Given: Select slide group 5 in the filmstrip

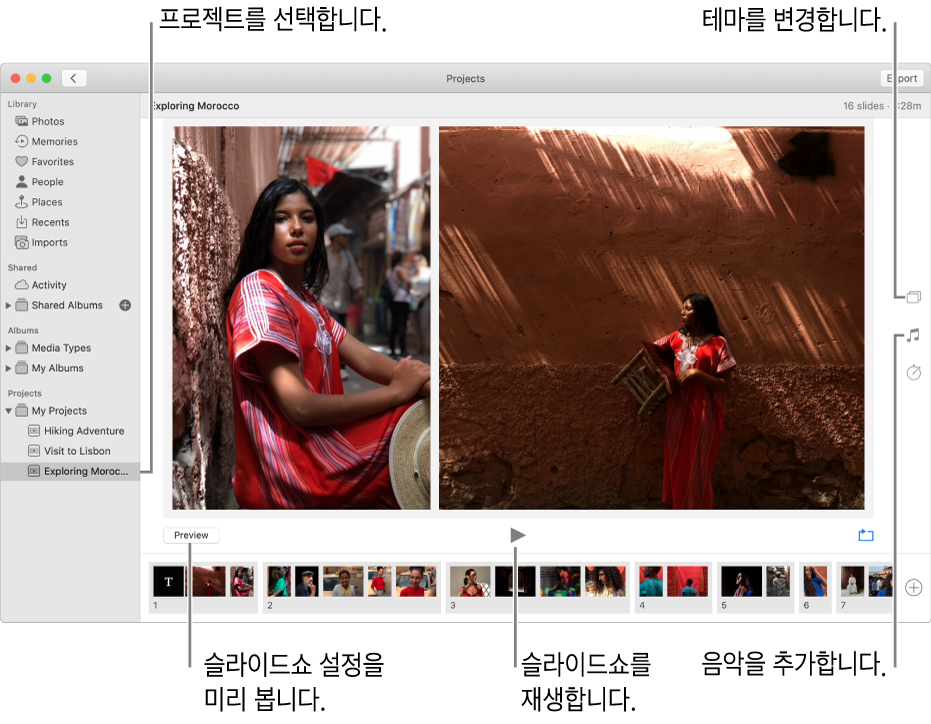Looking at the screenshot, I should pyautogui.click(x=755, y=587).
